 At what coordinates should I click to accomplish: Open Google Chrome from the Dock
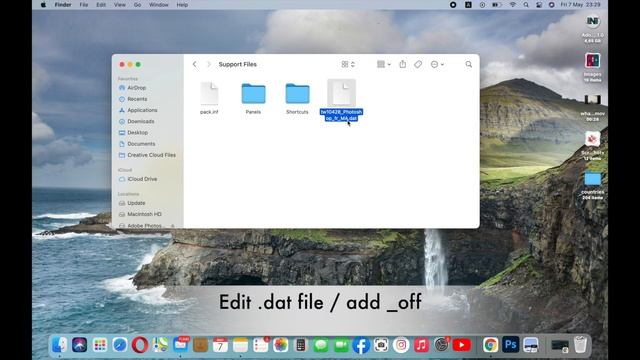[x=491, y=345]
